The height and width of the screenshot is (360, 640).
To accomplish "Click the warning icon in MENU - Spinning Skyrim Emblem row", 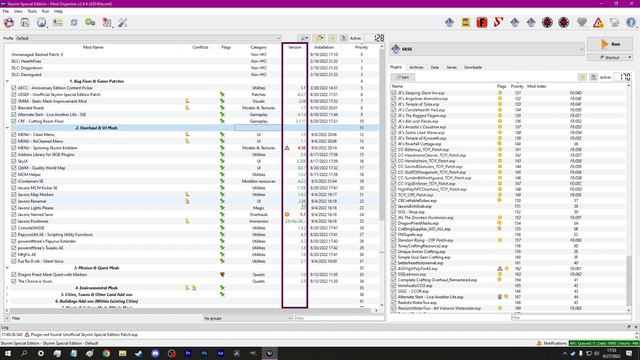I will click(x=287, y=148).
